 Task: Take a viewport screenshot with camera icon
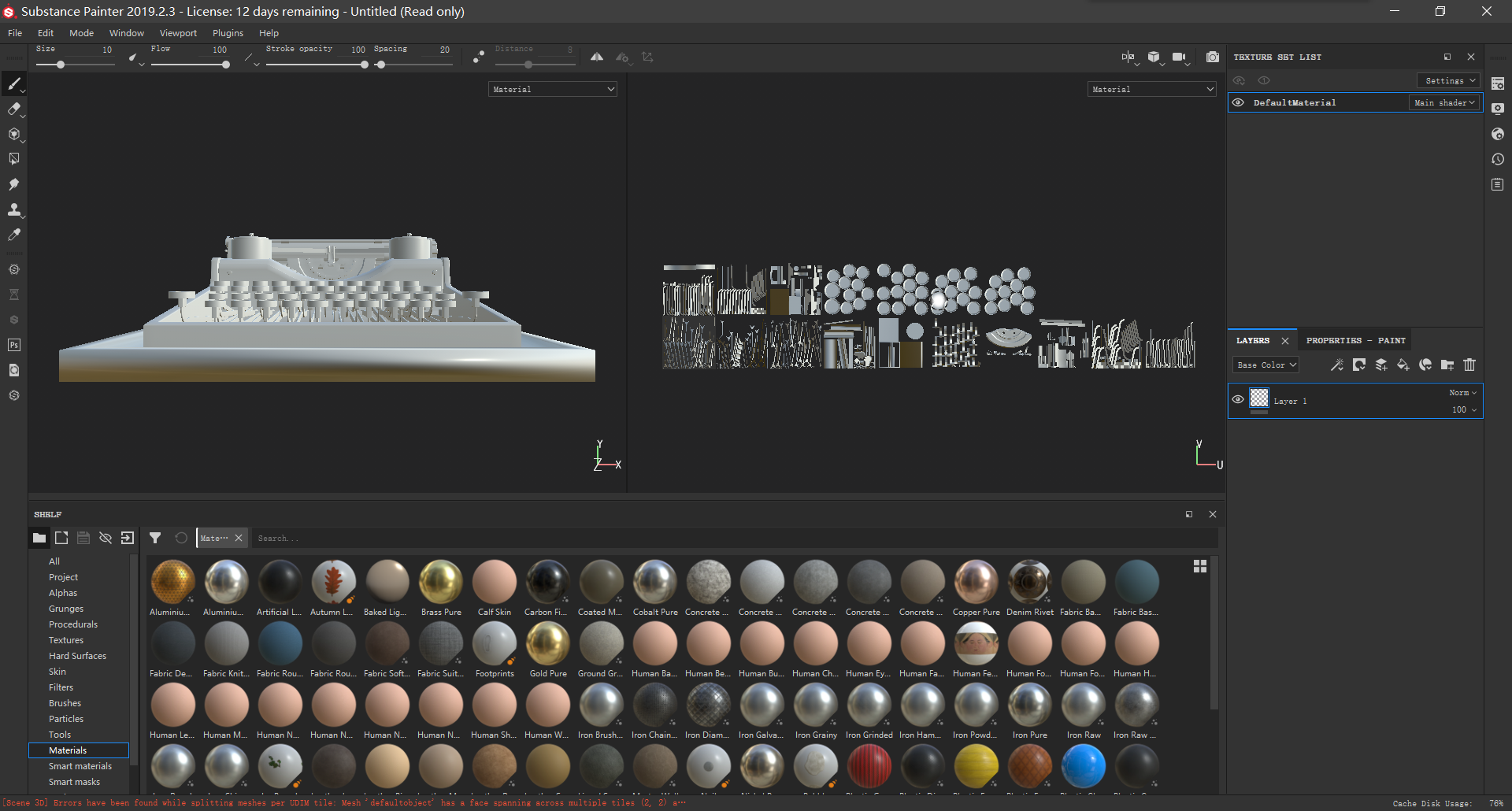point(1212,57)
